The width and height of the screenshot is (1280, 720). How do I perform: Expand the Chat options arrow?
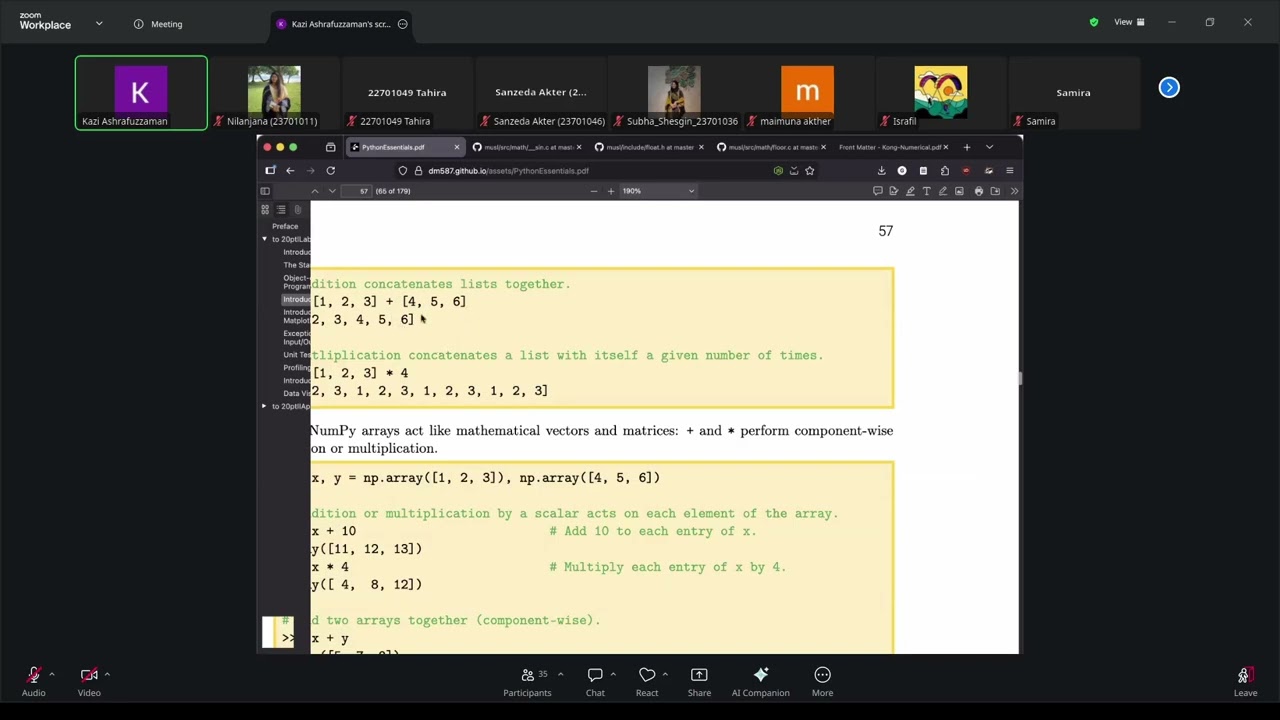pos(613,674)
